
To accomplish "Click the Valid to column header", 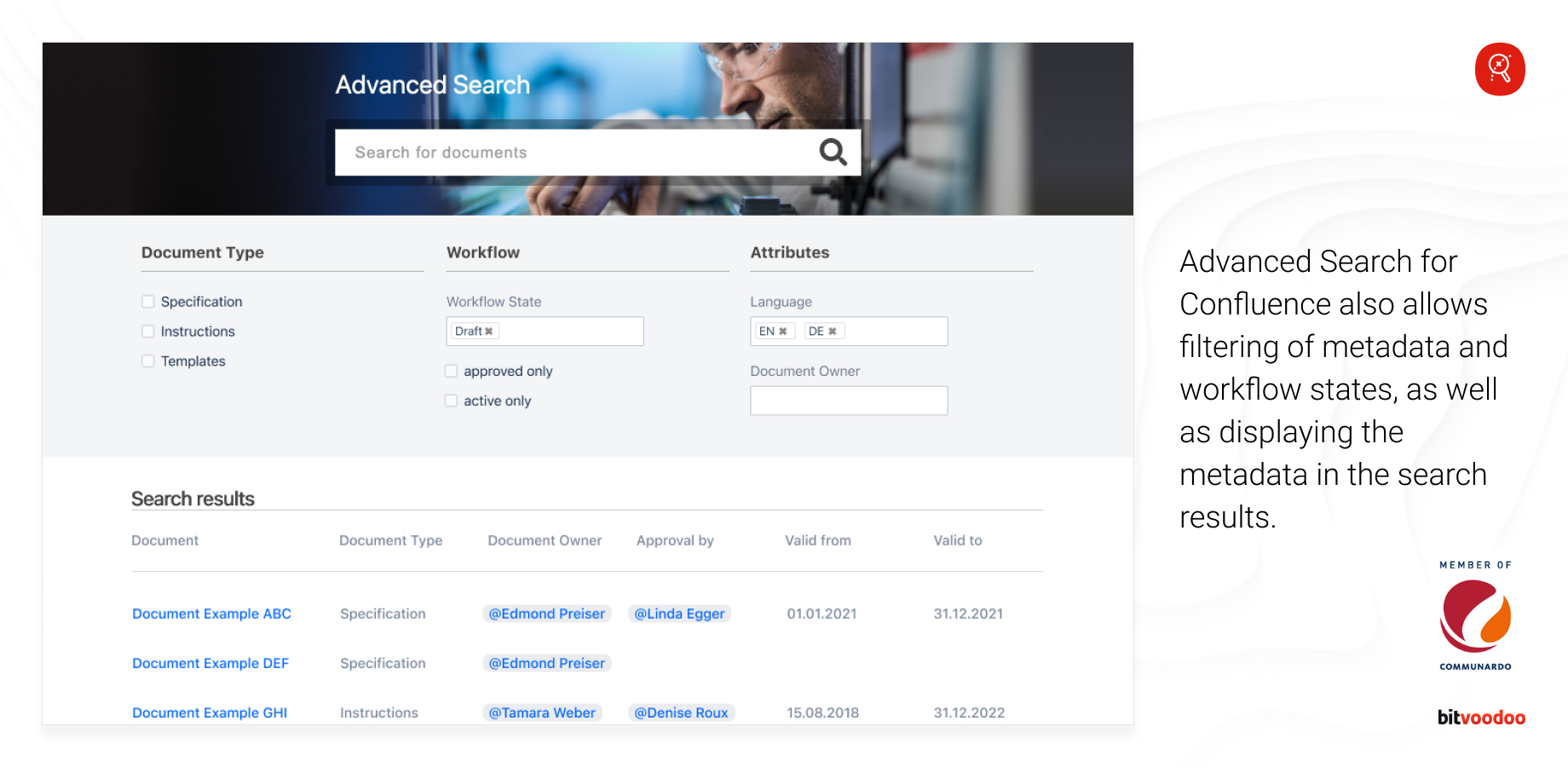I will (x=958, y=540).
